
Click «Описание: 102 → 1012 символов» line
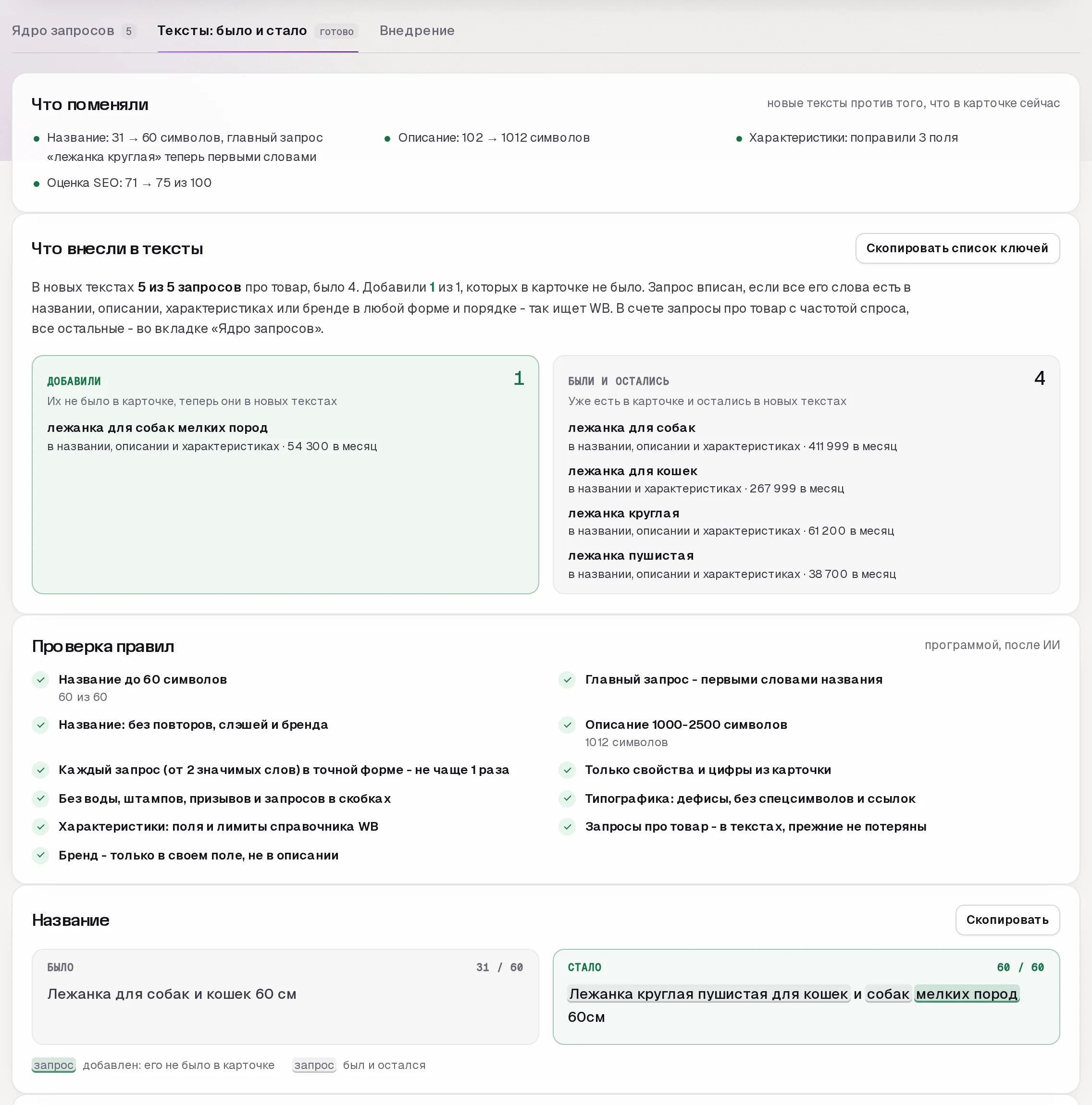point(494,138)
